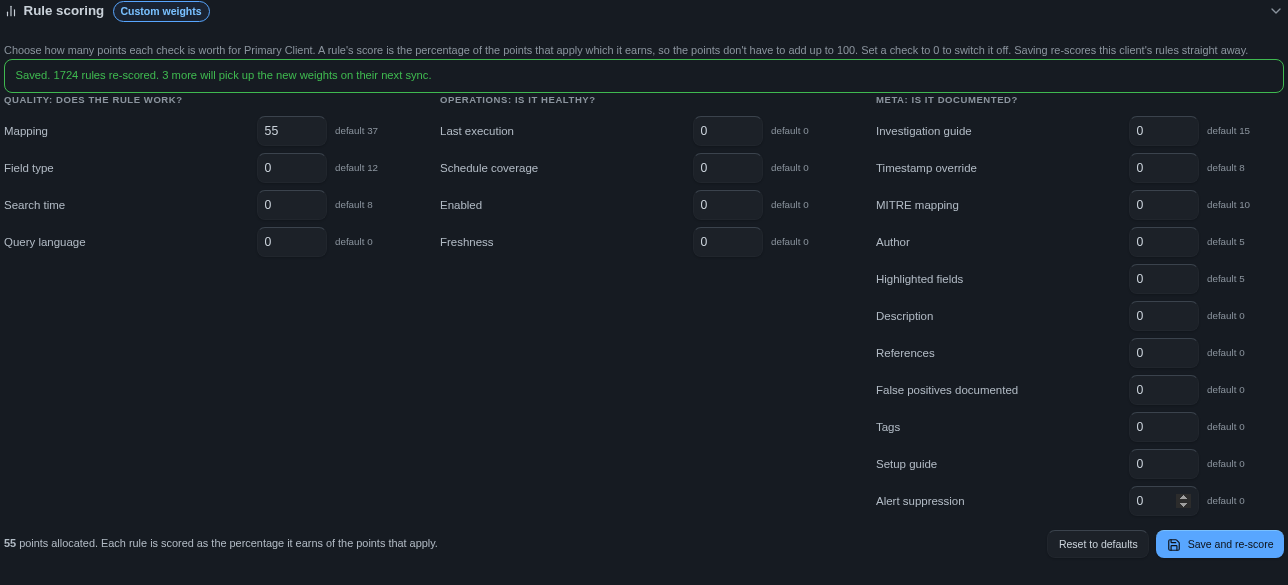Click the Rule scoring bar chart icon
This screenshot has width=1288, height=585.
(11, 11)
